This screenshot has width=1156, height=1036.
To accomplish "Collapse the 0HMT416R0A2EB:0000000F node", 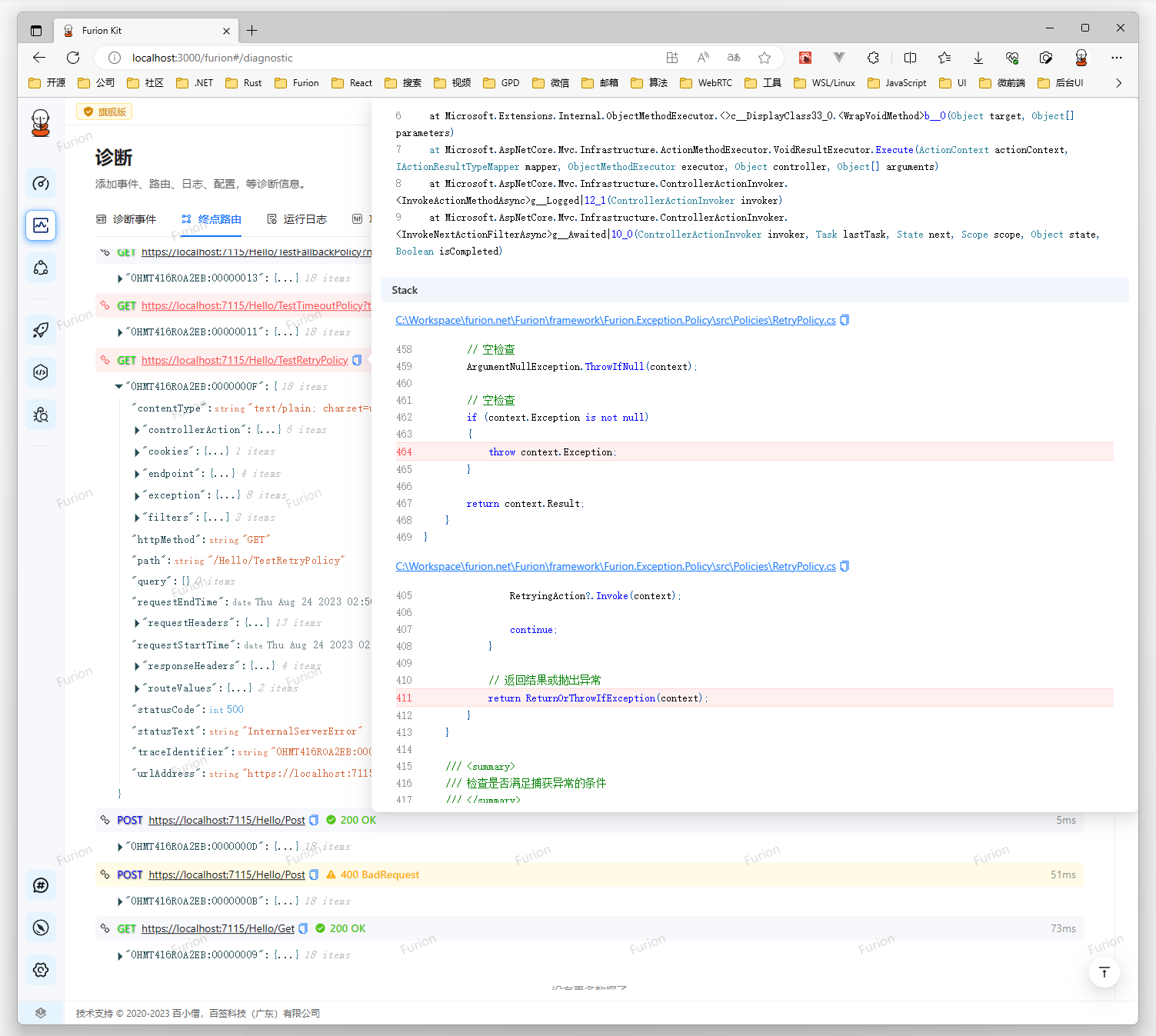I will 118,387.
